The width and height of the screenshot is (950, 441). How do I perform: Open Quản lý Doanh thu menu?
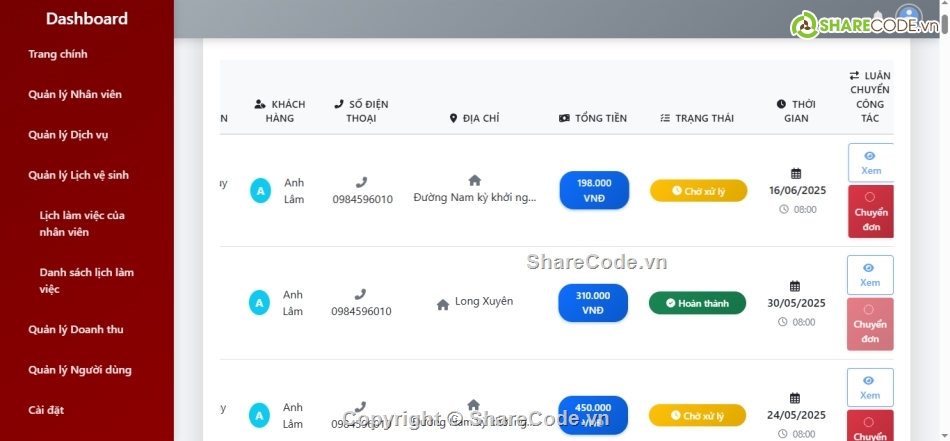pyautogui.click(x=76, y=330)
